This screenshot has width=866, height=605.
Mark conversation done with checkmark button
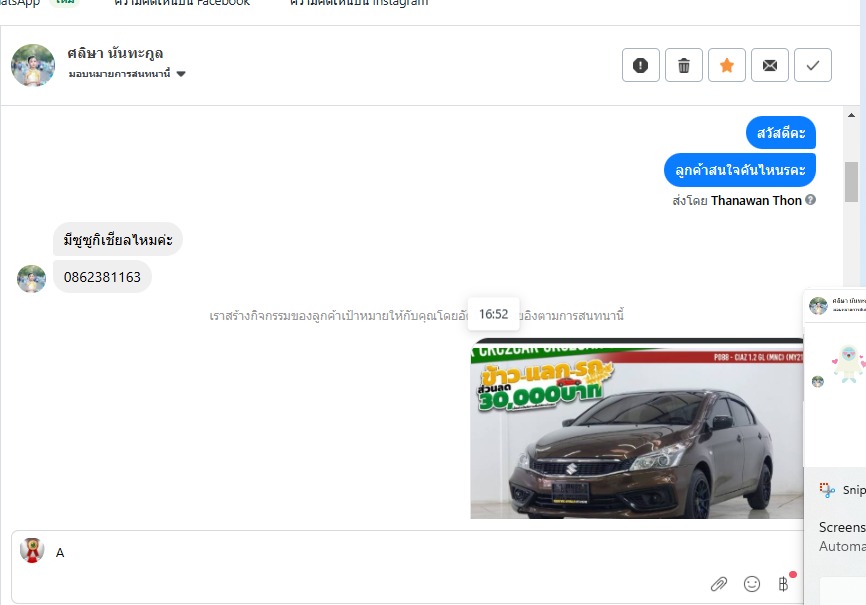coord(813,65)
